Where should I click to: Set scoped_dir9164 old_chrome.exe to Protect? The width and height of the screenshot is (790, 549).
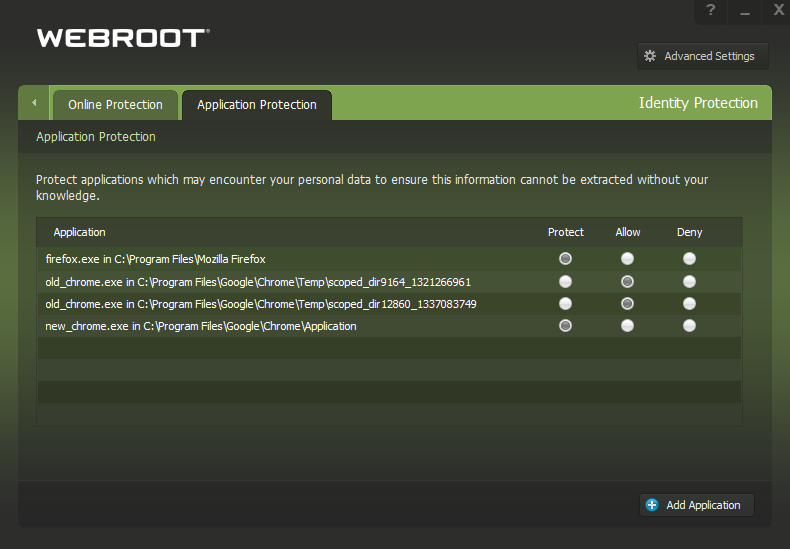[565, 282]
